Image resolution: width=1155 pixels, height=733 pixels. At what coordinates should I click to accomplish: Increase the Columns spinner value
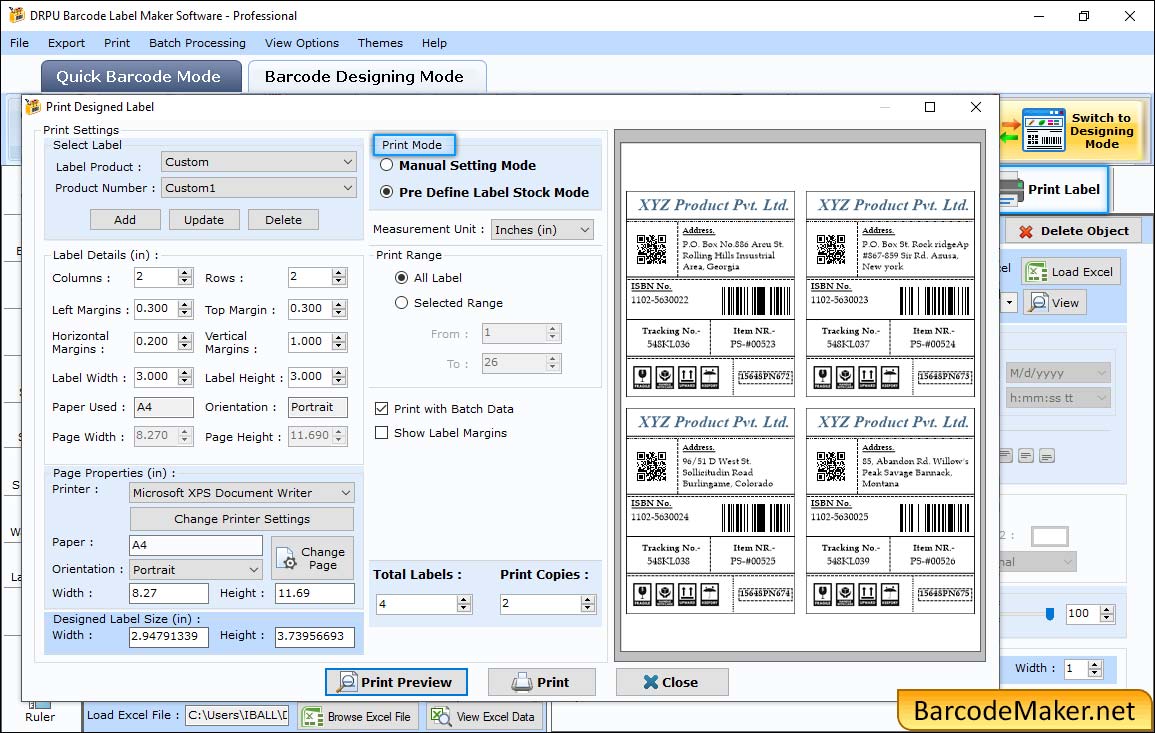(x=185, y=273)
